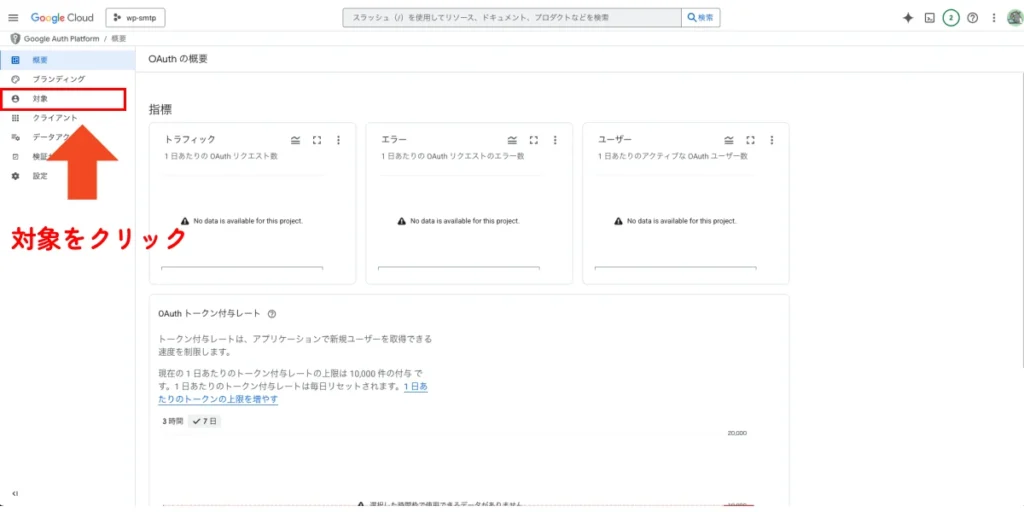This screenshot has height=512, width=1024.
Task: Open the top bar three-dot settings menu
Action: tap(993, 18)
